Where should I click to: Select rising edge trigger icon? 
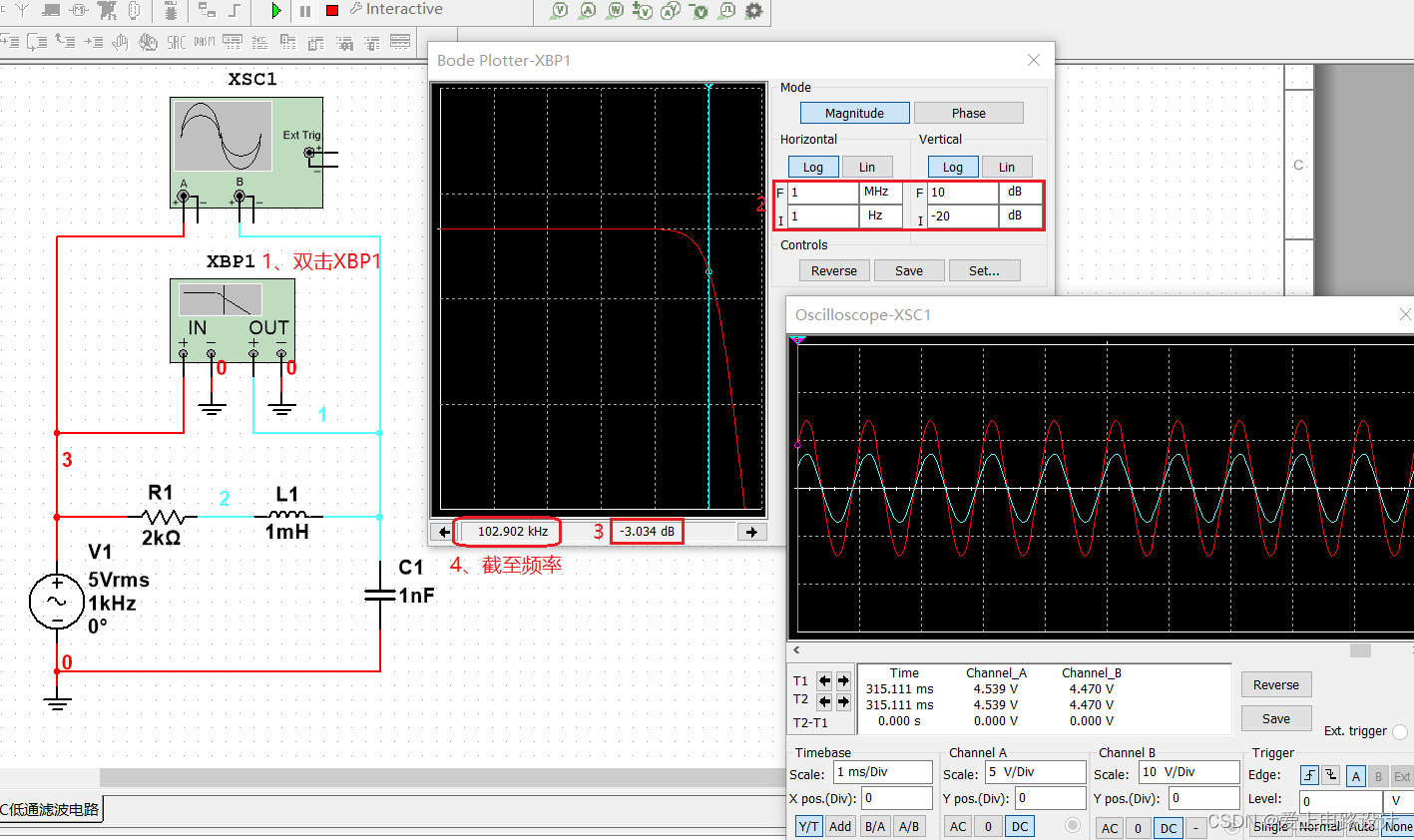tap(1309, 775)
